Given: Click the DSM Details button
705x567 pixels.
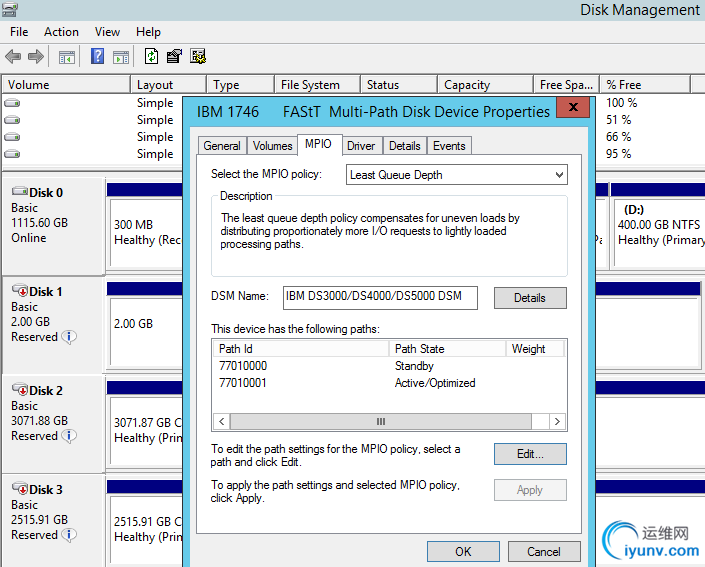Looking at the screenshot, I should (x=530, y=298).
